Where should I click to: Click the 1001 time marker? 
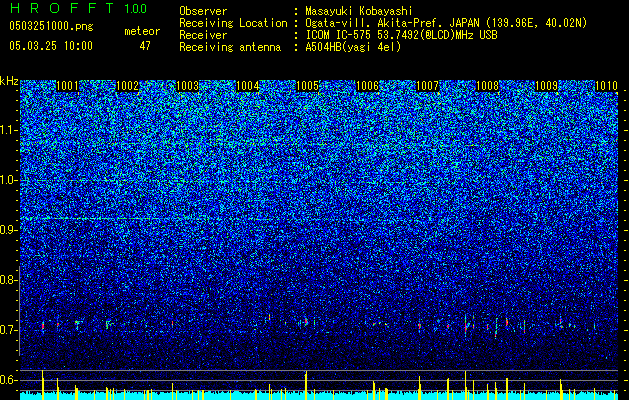click(x=67, y=86)
